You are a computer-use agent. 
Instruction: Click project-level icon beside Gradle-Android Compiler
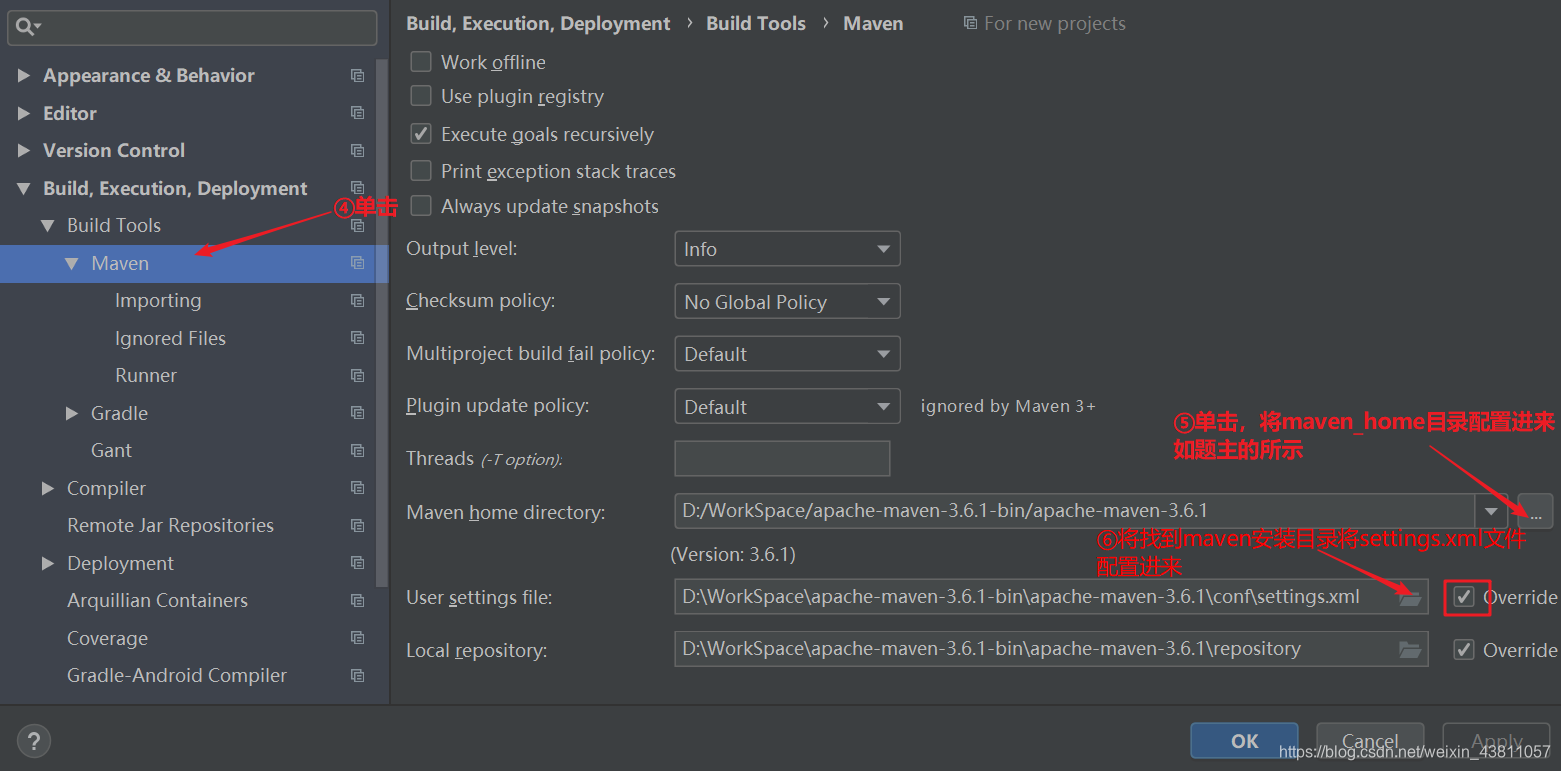[x=357, y=675]
